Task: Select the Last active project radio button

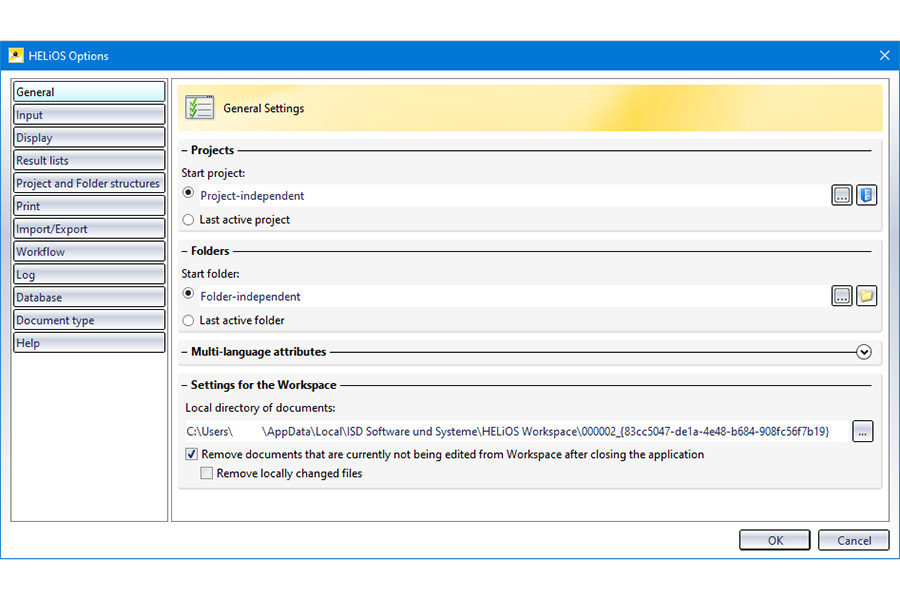Action: [188, 219]
